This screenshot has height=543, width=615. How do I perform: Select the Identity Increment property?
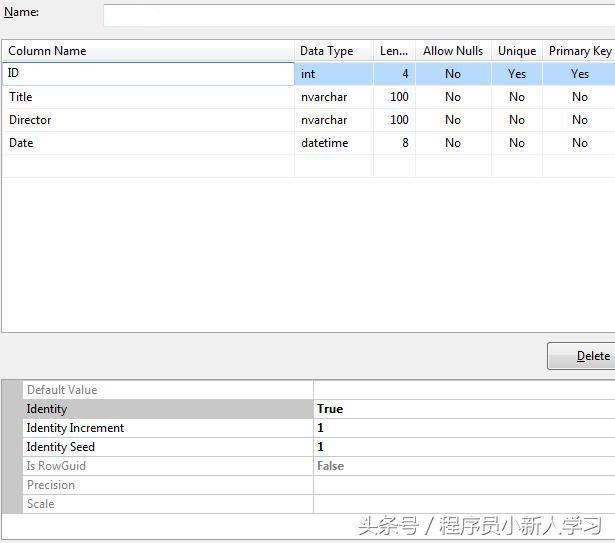pos(168,428)
